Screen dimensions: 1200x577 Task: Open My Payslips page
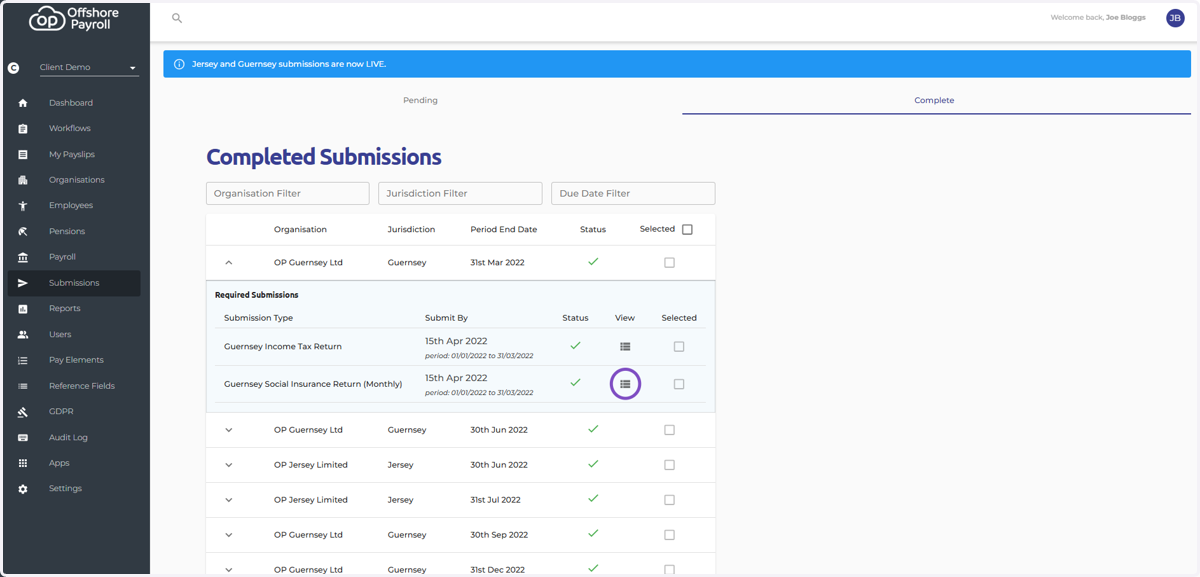72,155
